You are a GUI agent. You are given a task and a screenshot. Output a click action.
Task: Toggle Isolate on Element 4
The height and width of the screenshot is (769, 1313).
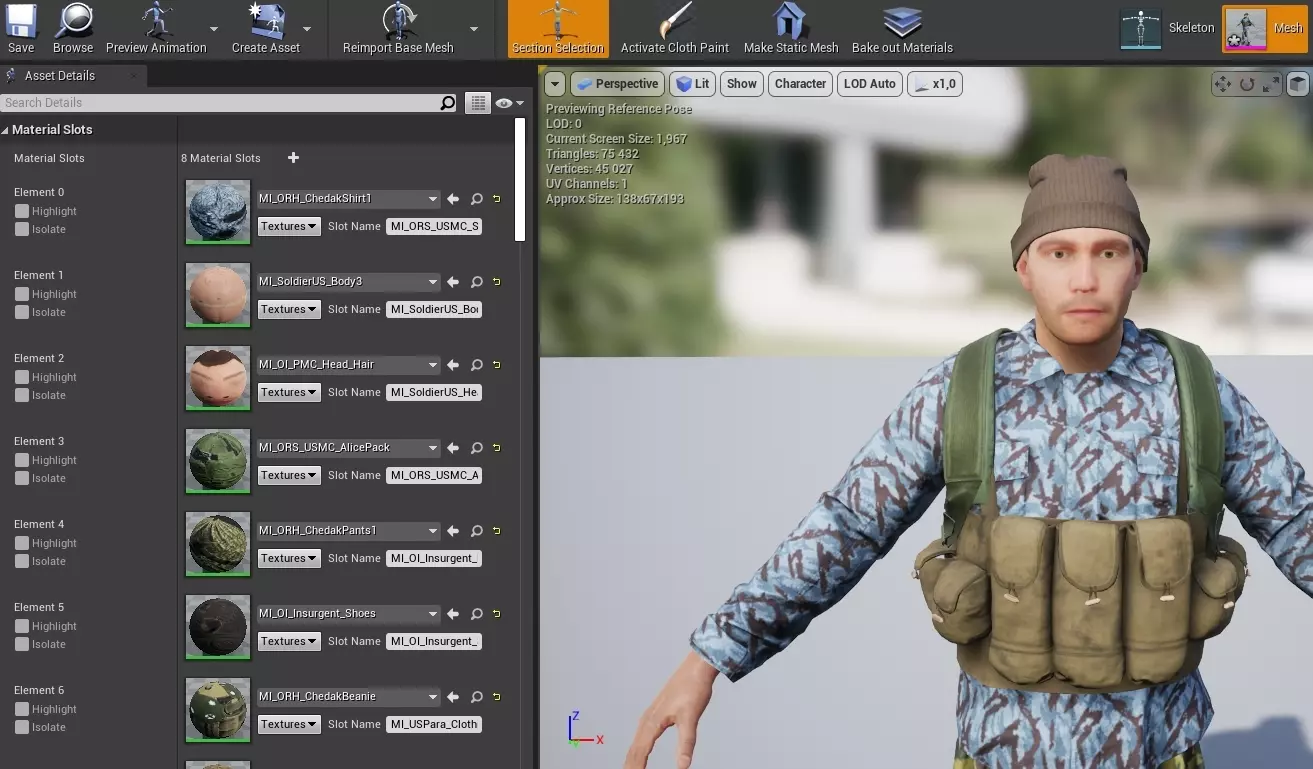coord(22,561)
